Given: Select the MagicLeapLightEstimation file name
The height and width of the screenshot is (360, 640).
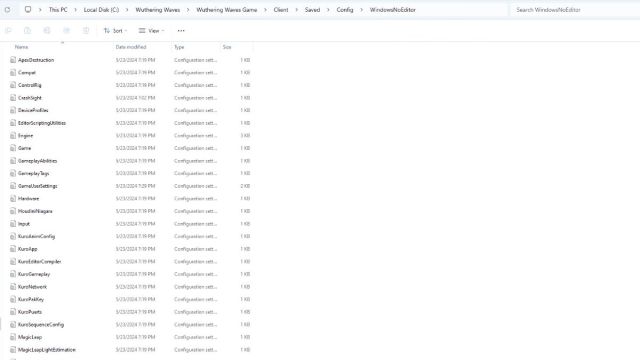Looking at the screenshot, I should tap(47, 350).
